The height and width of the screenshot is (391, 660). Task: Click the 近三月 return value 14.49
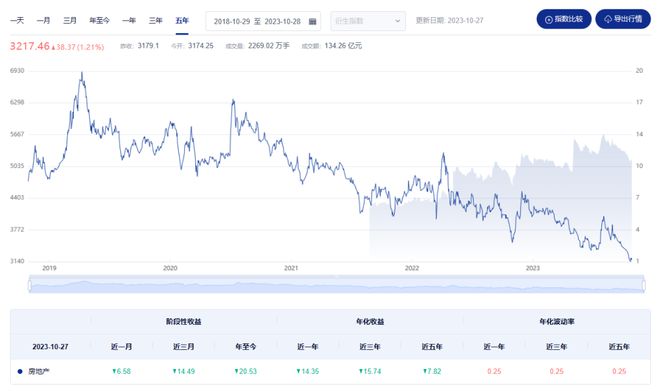click(x=184, y=371)
